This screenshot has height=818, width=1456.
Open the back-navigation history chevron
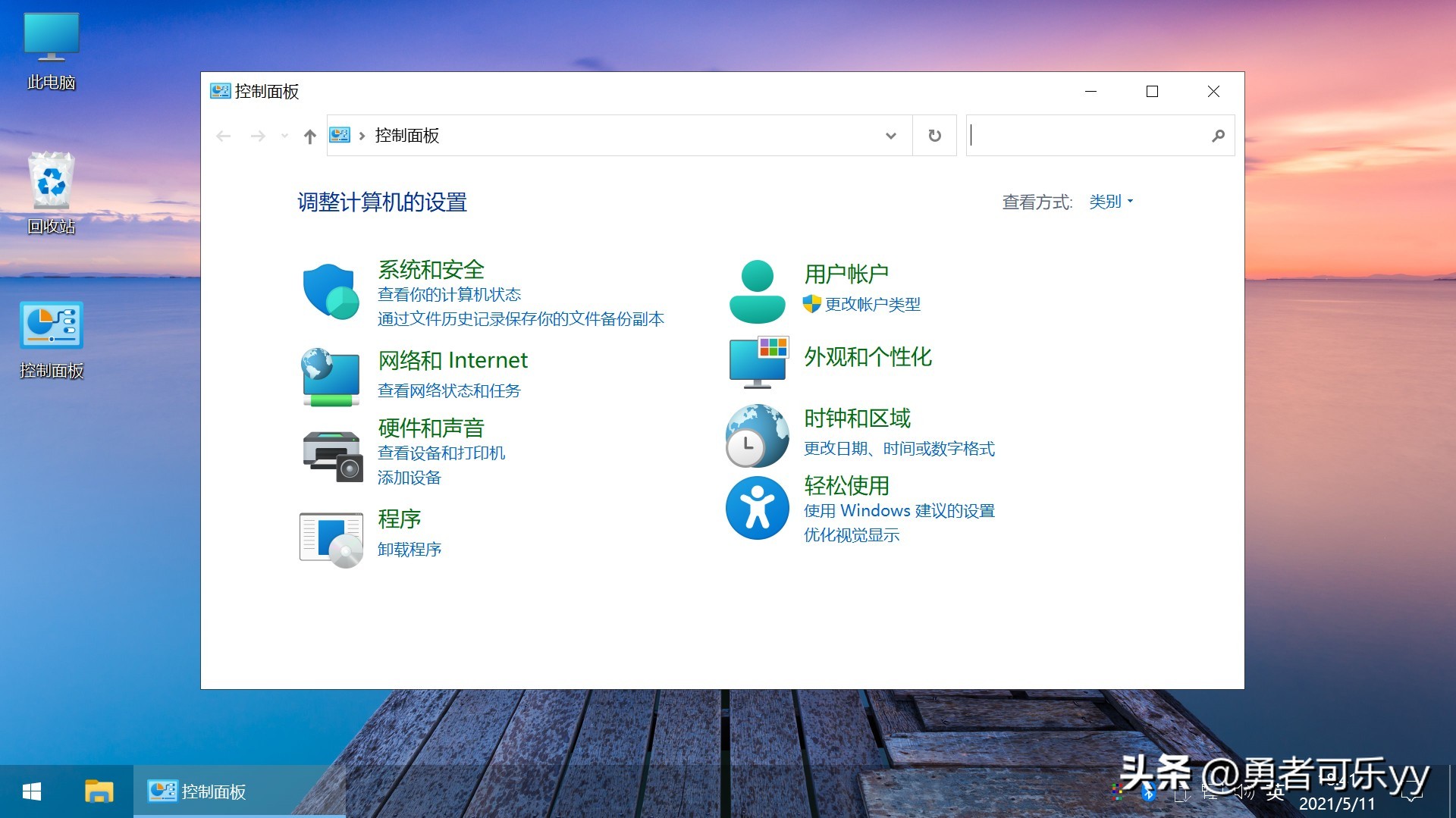[x=284, y=135]
